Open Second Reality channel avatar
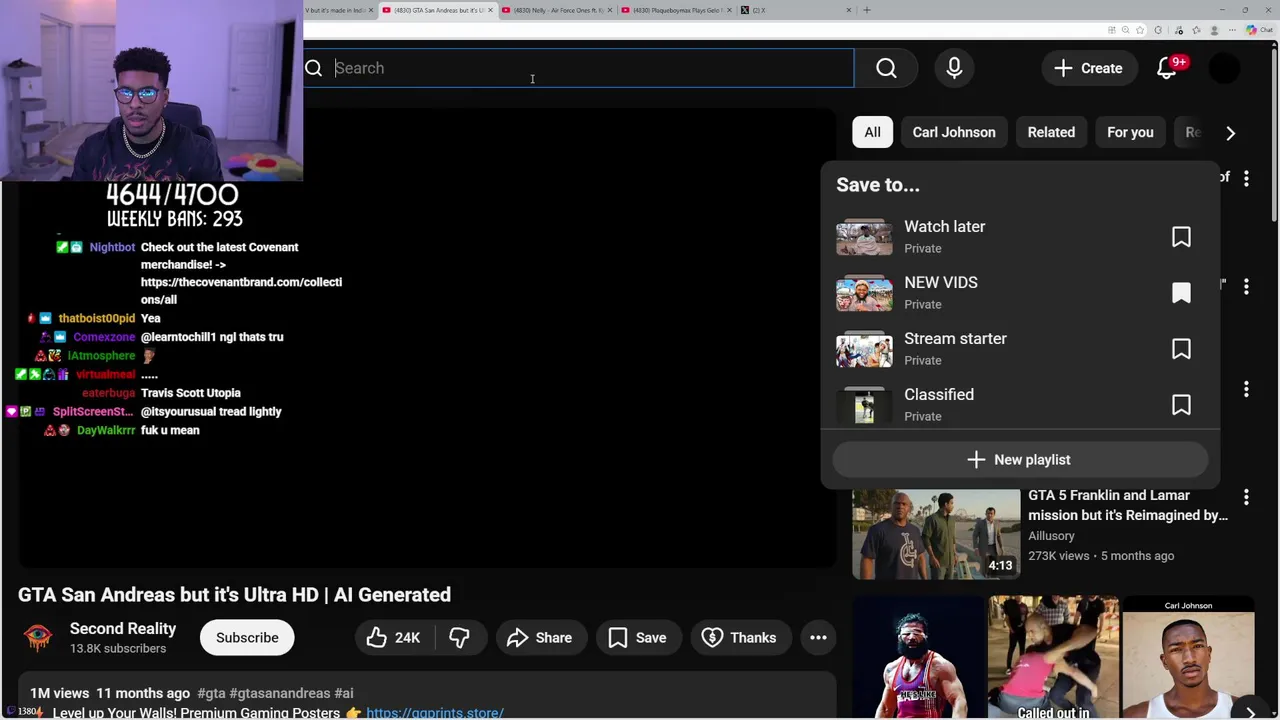The height and width of the screenshot is (720, 1280). (38, 638)
